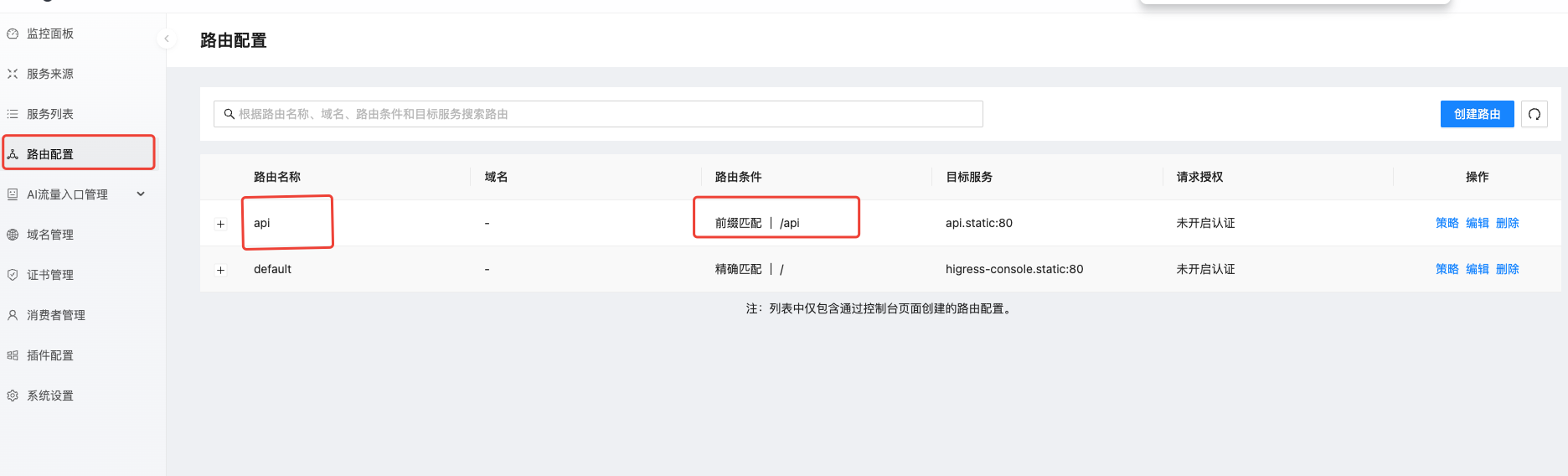
Task: Click the 服务列表 list icon
Action: click(13, 114)
